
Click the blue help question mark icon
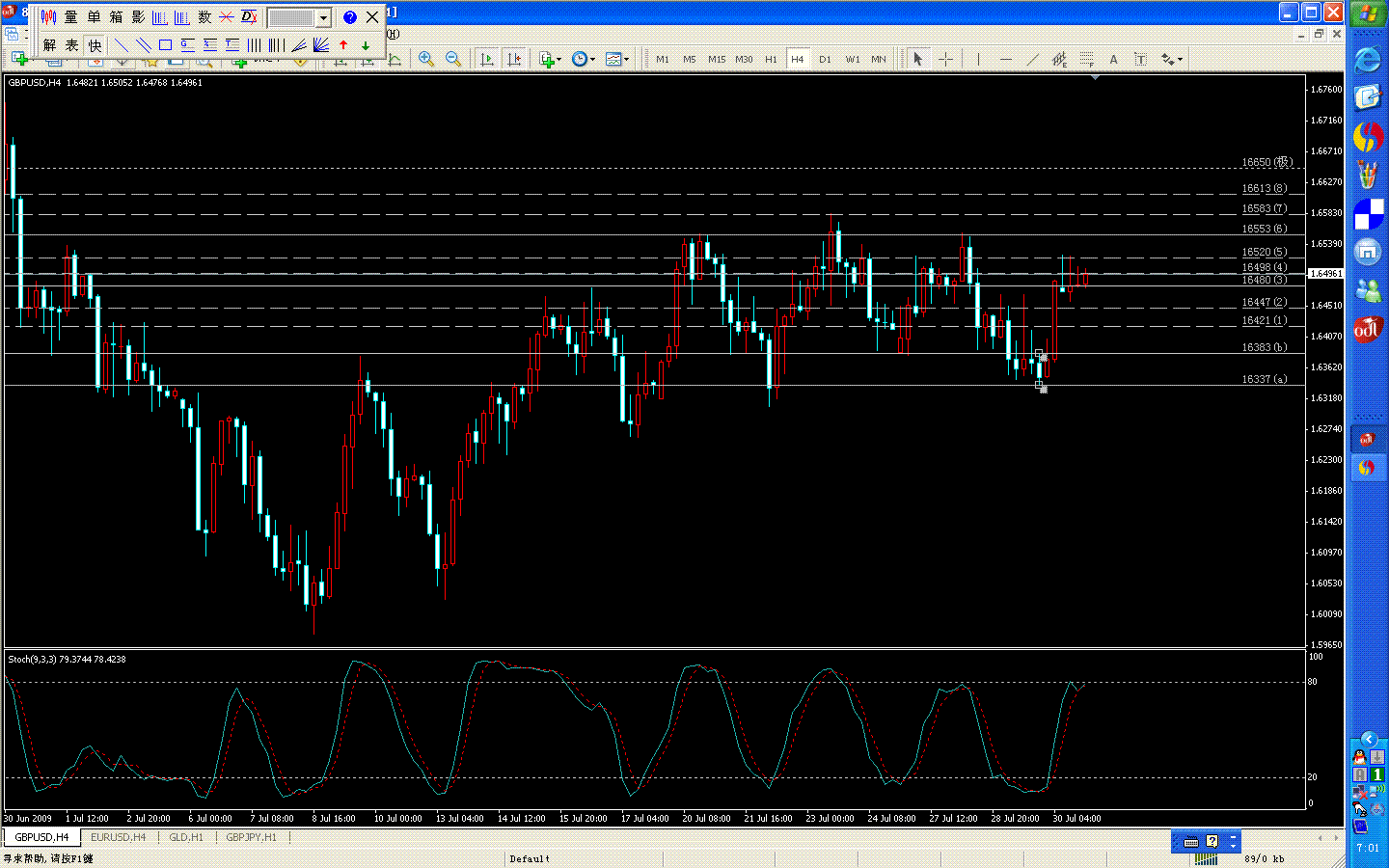click(350, 17)
